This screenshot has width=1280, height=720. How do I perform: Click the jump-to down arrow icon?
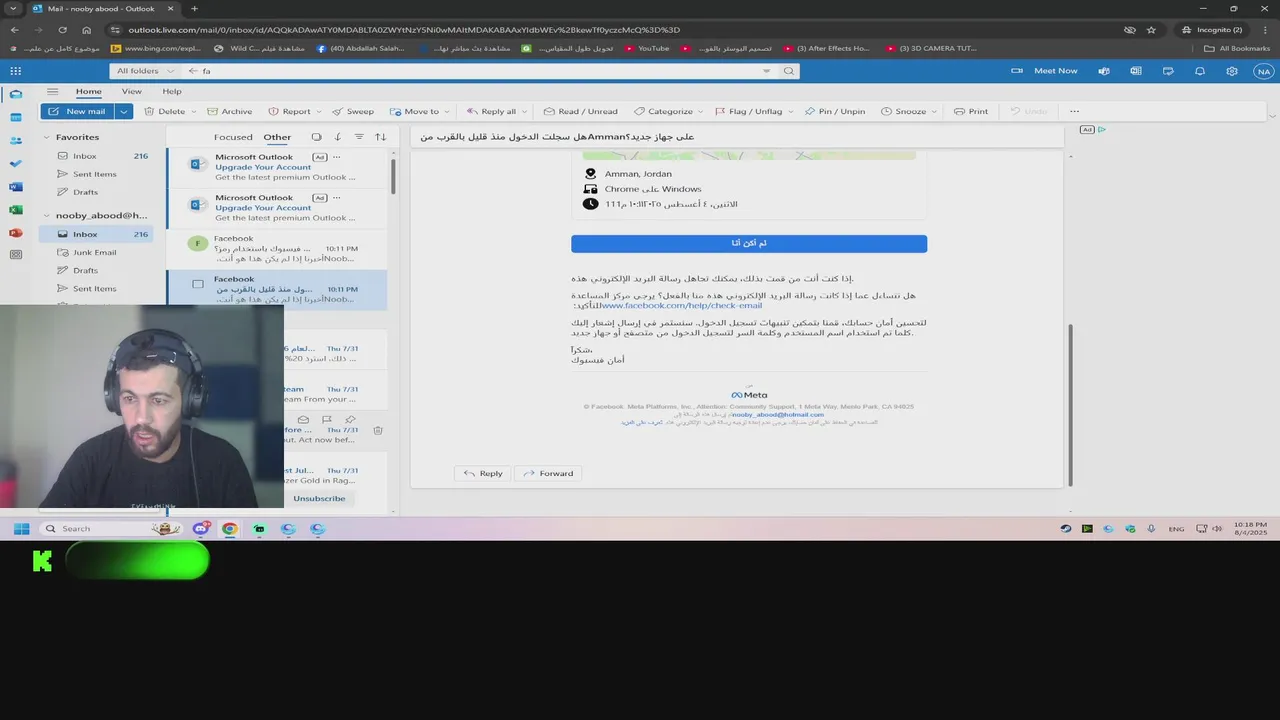tap(338, 137)
